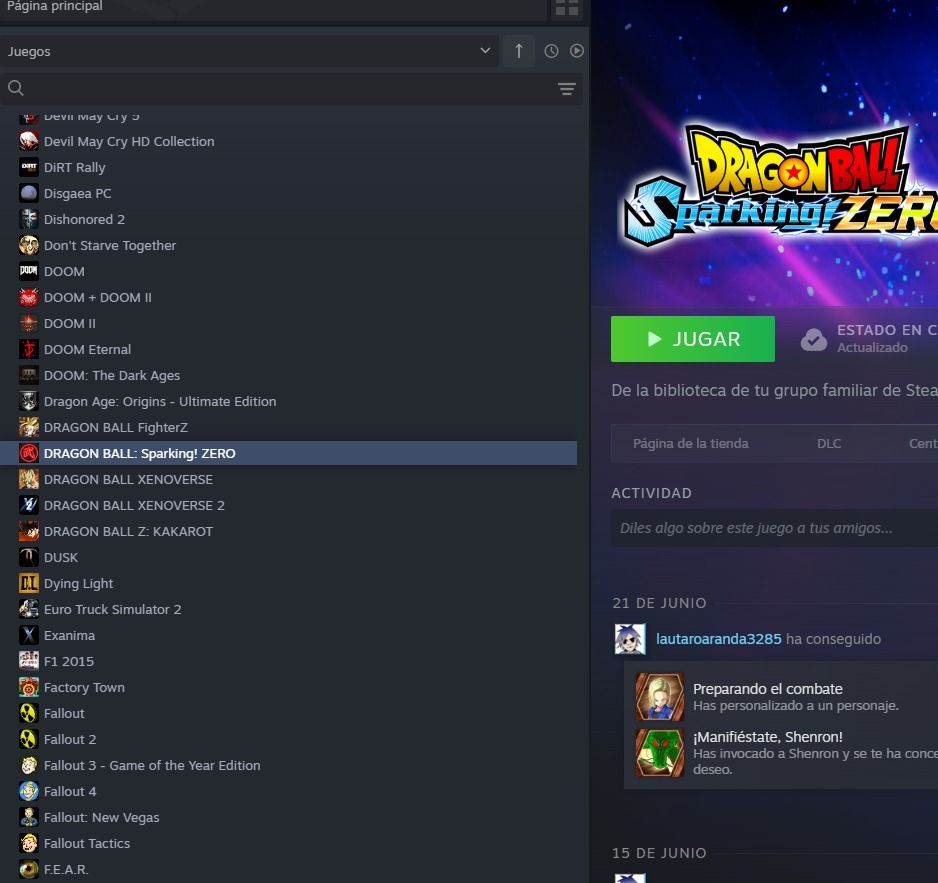Open Don't Starve Together icon

(x=29, y=246)
